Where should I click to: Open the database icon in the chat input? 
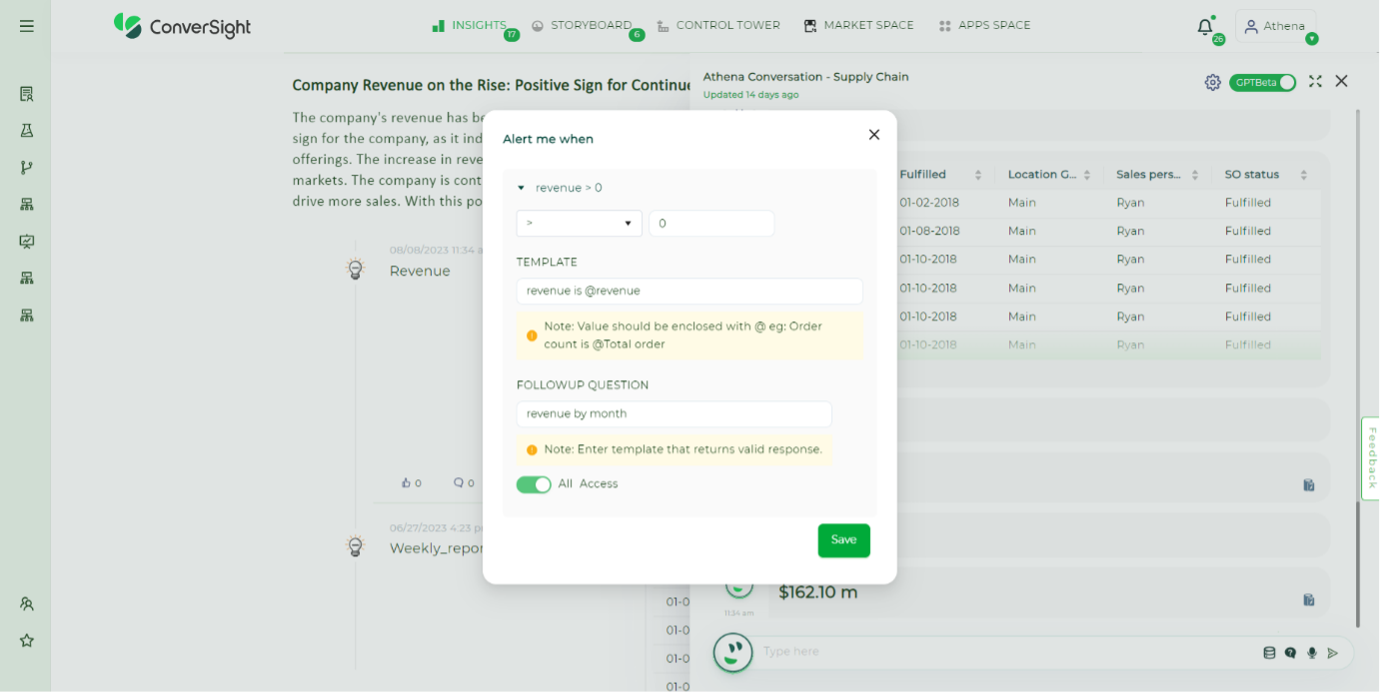pyautogui.click(x=1269, y=652)
